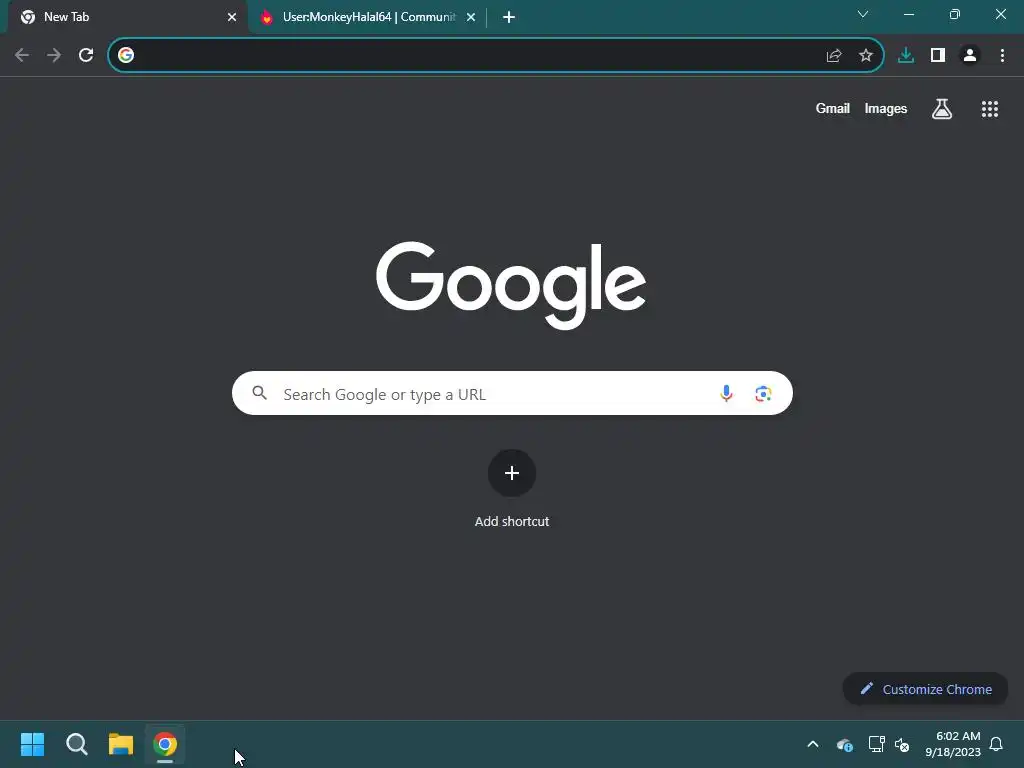This screenshot has height=768, width=1024.
Task: Open the Windows Start menu
Action: click(x=33, y=744)
